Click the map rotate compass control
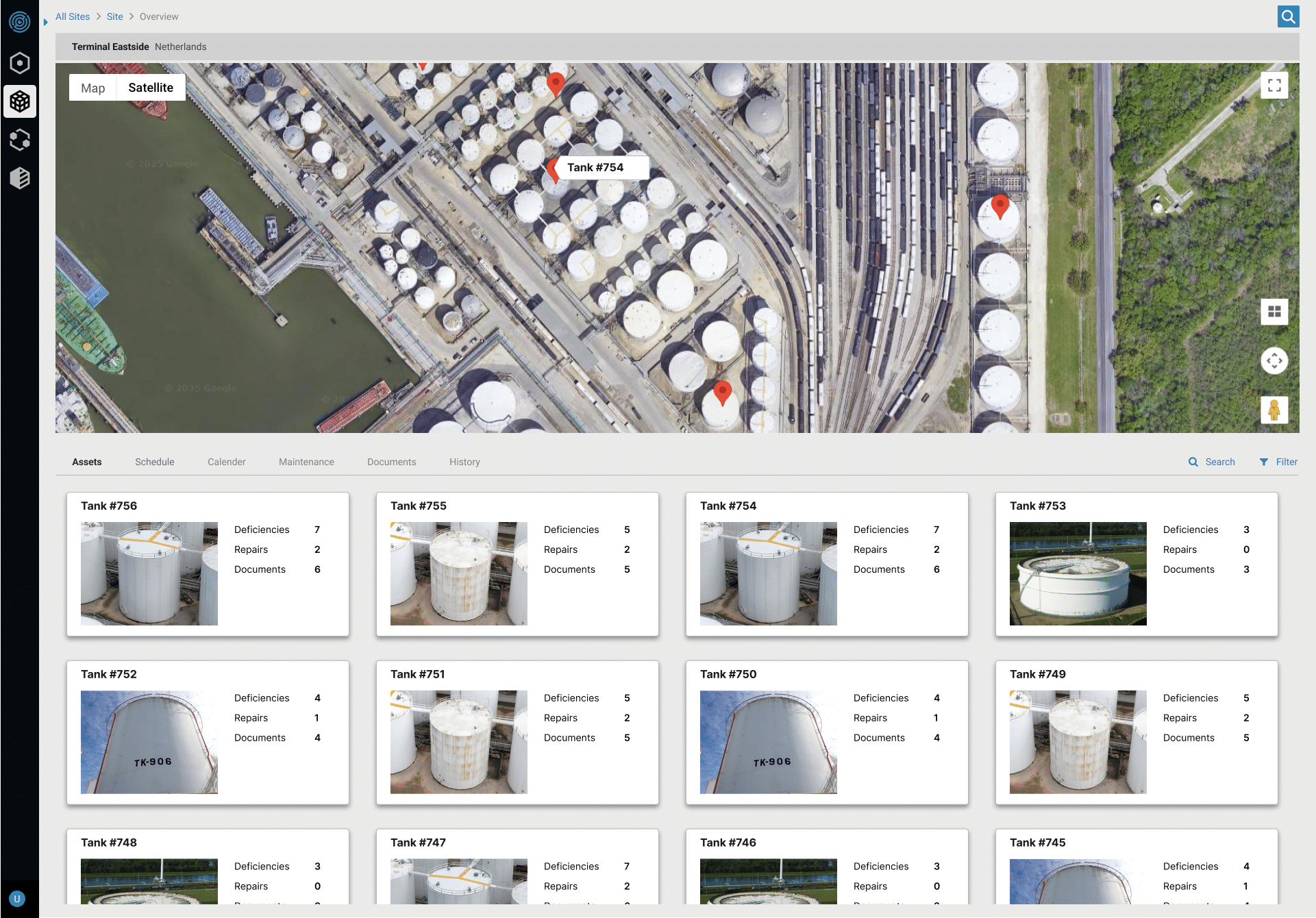 (1274, 360)
